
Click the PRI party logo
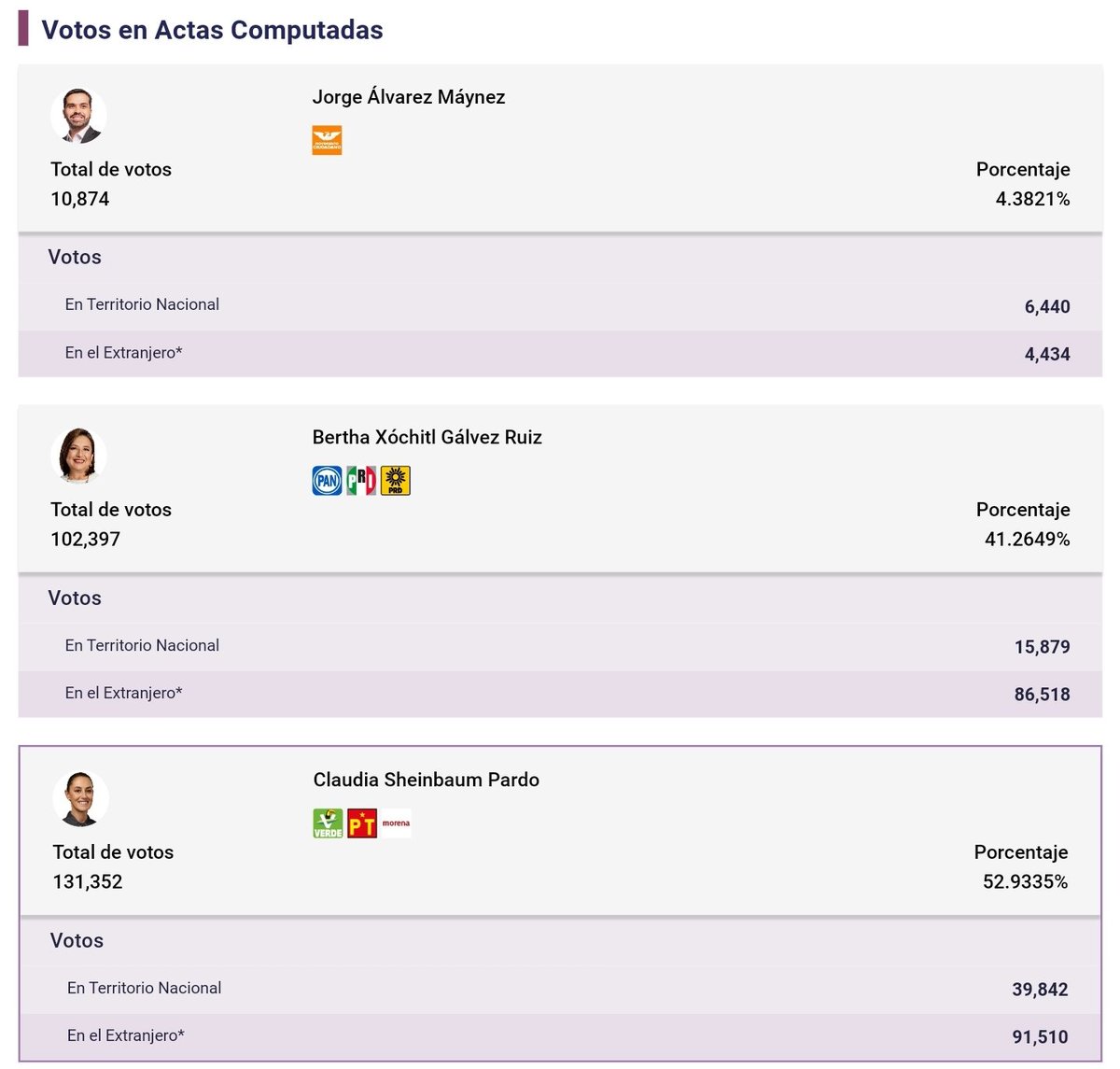point(361,481)
